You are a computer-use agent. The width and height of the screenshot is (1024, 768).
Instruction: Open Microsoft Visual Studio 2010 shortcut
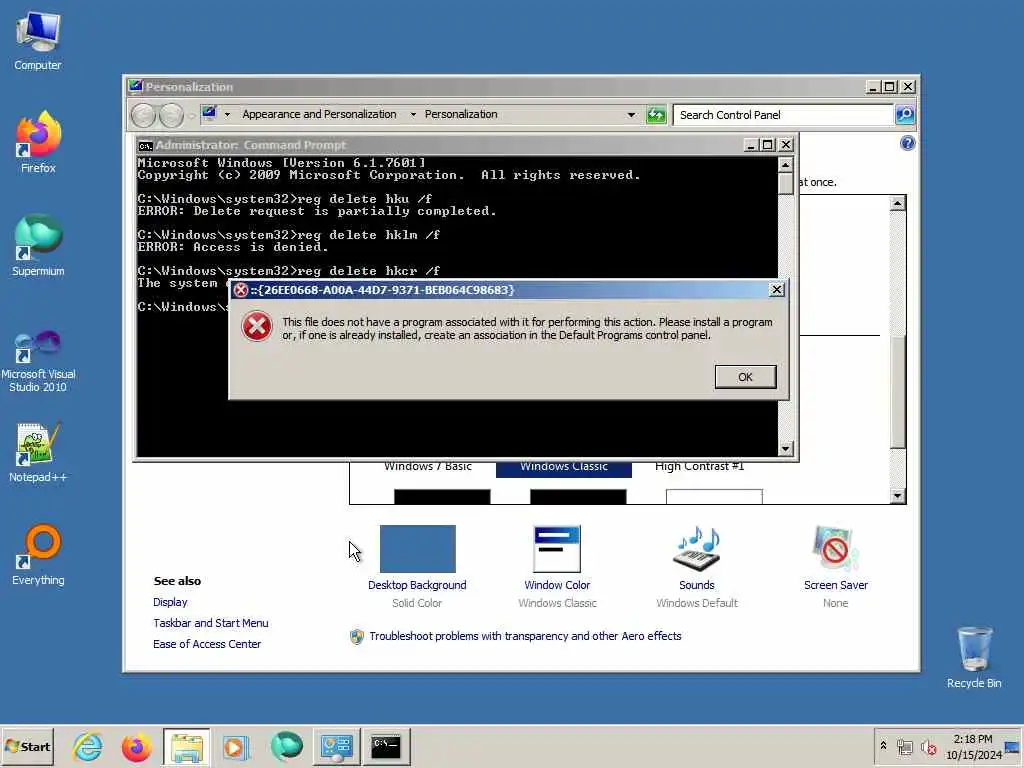click(38, 361)
